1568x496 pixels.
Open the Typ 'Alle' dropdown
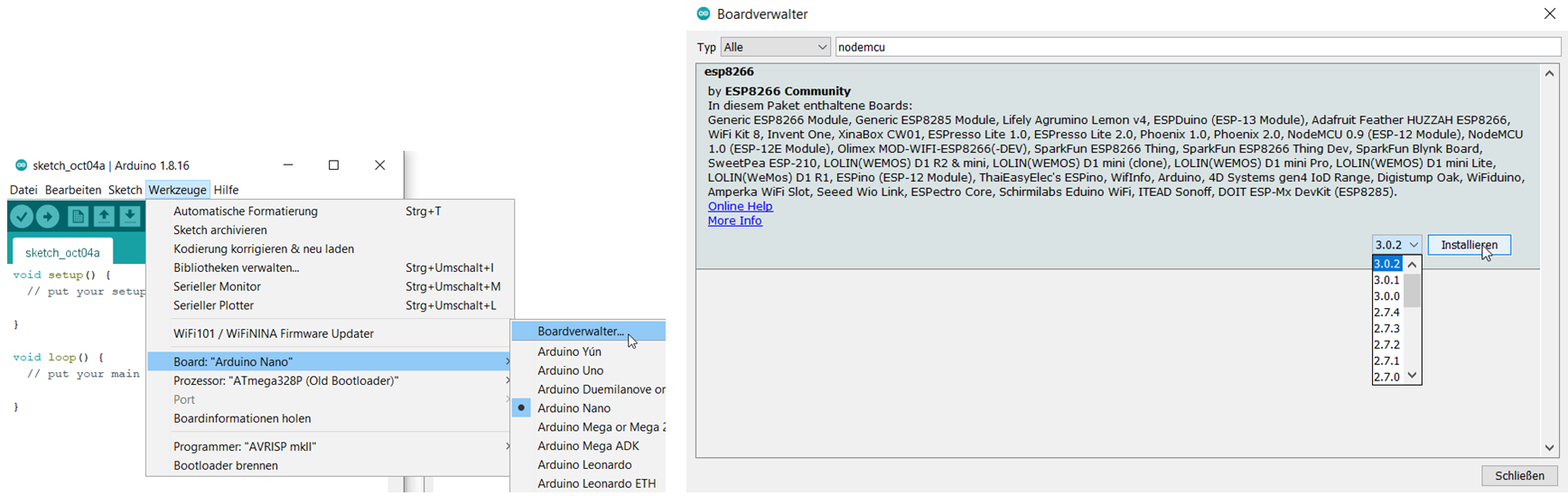pos(775,47)
